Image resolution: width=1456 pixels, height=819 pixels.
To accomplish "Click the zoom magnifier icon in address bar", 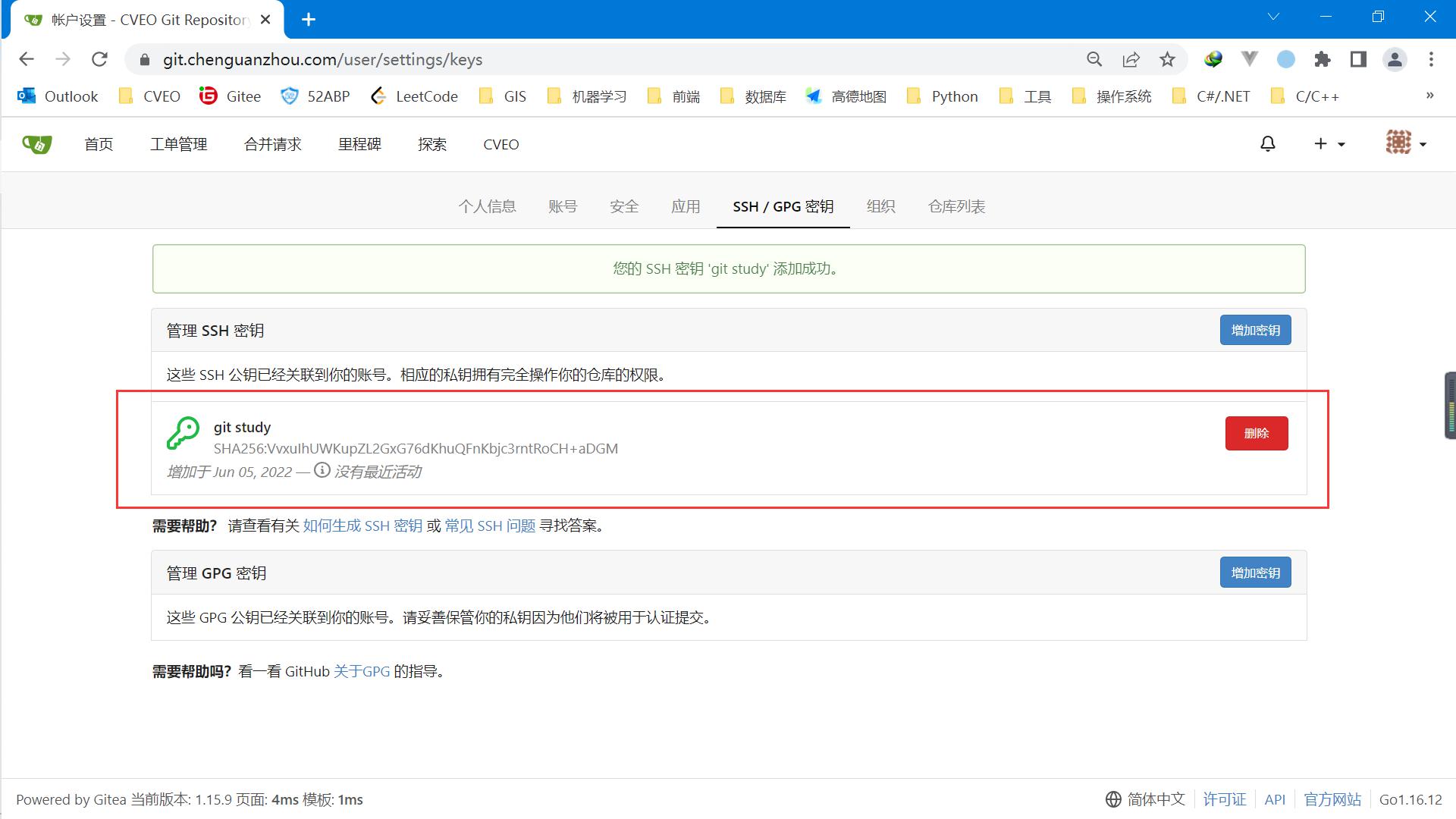I will (1094, 59).
